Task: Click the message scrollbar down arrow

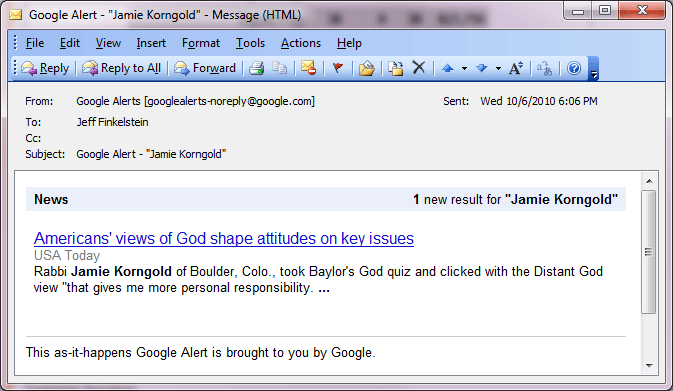Action: 649,366
